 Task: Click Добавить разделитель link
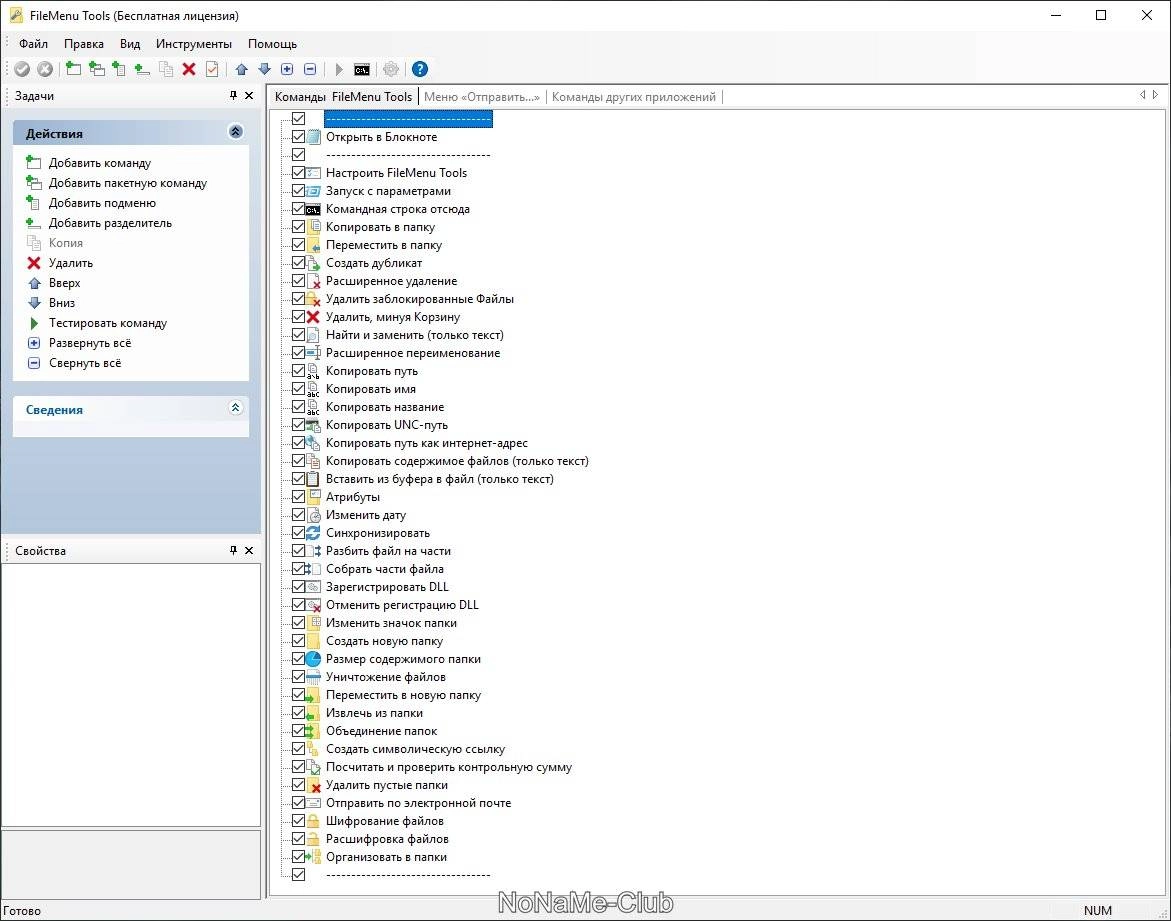(x=111, y=223)
